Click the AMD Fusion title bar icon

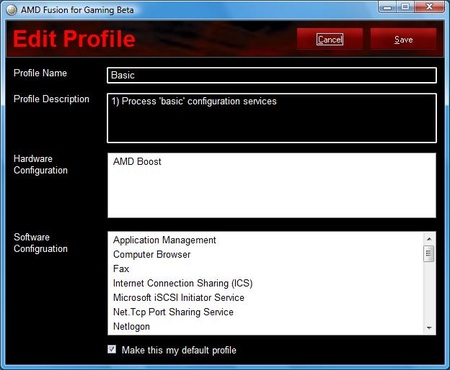click(12, 10)
